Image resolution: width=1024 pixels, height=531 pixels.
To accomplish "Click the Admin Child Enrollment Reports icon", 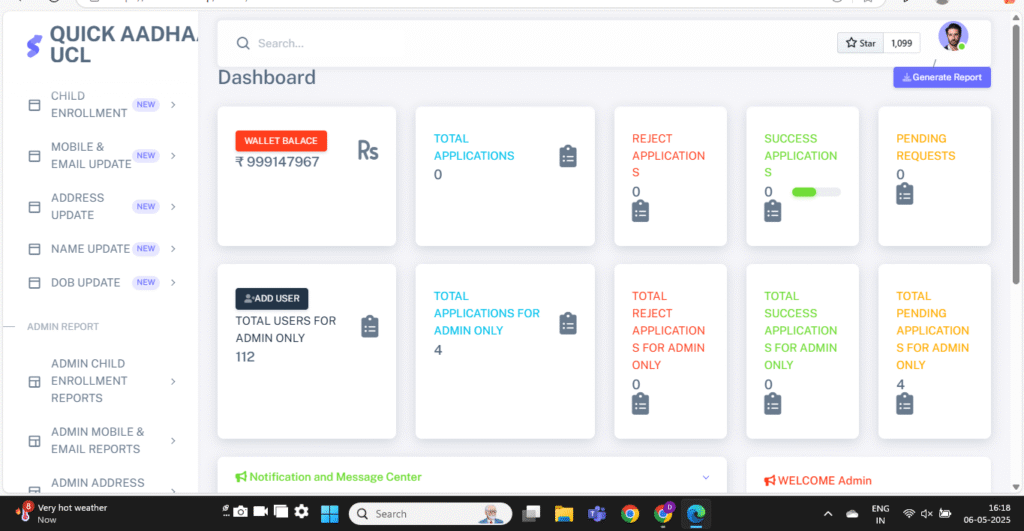I will tap(35, 381).
